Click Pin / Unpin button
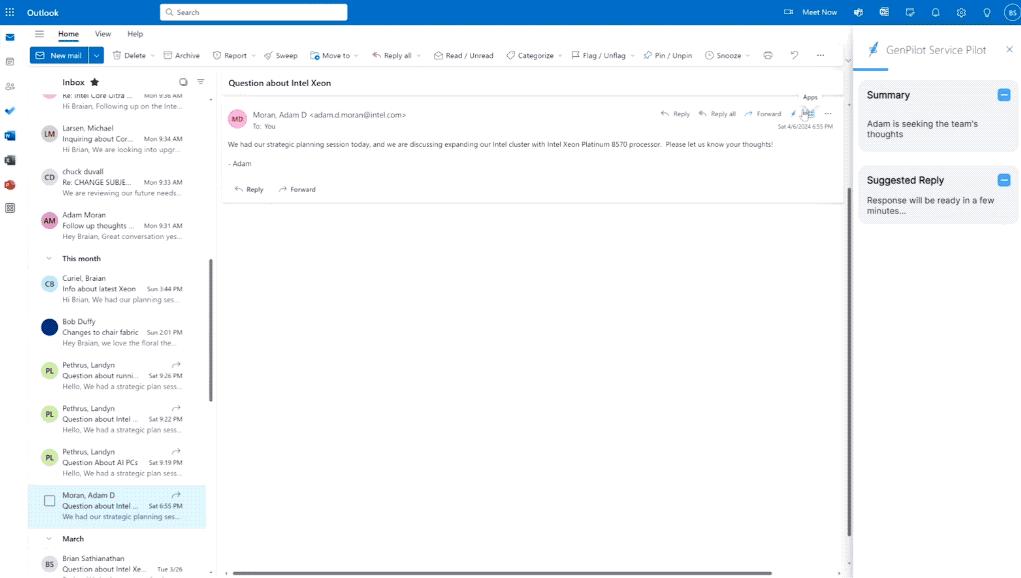Image resolution: width=1021 pixels, height=578 pixels. pos(667,55)
